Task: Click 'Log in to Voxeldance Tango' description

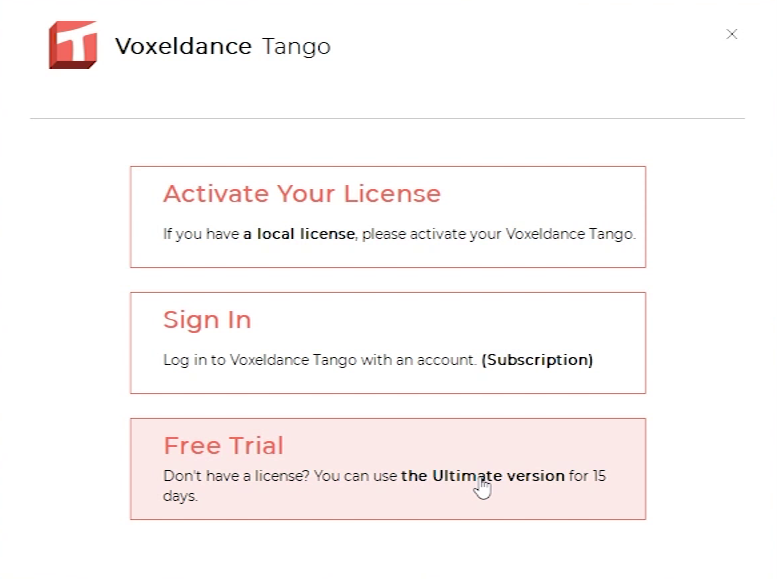Action: [260, 360]
